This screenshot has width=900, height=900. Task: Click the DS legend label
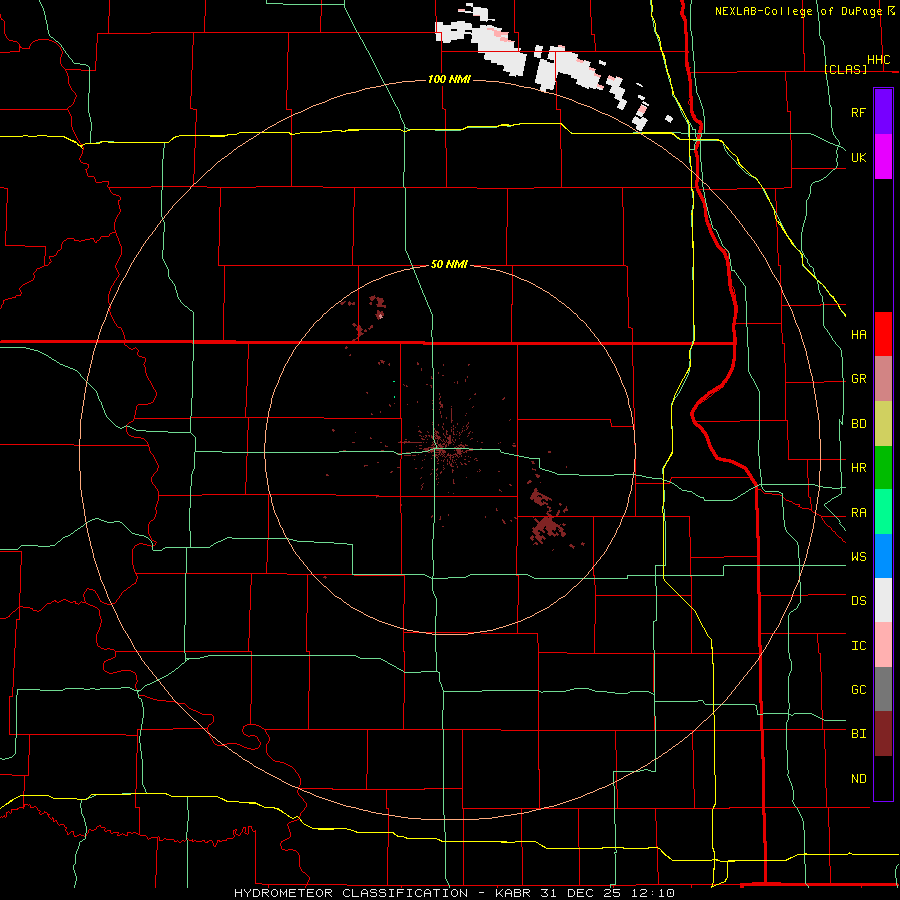click(x=858, y=601)
